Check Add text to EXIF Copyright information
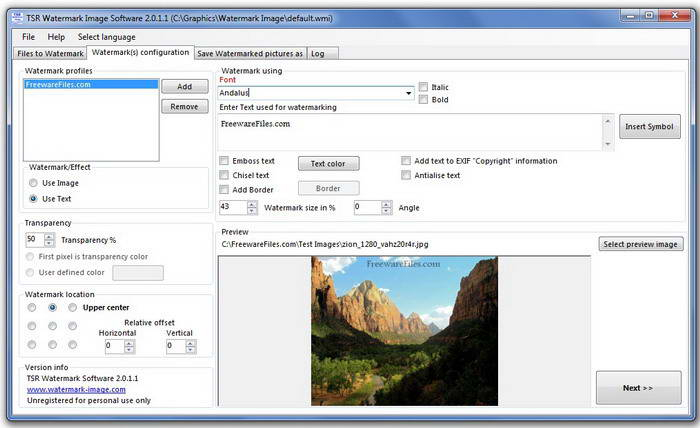700x428 pixels. coord(406,161)
